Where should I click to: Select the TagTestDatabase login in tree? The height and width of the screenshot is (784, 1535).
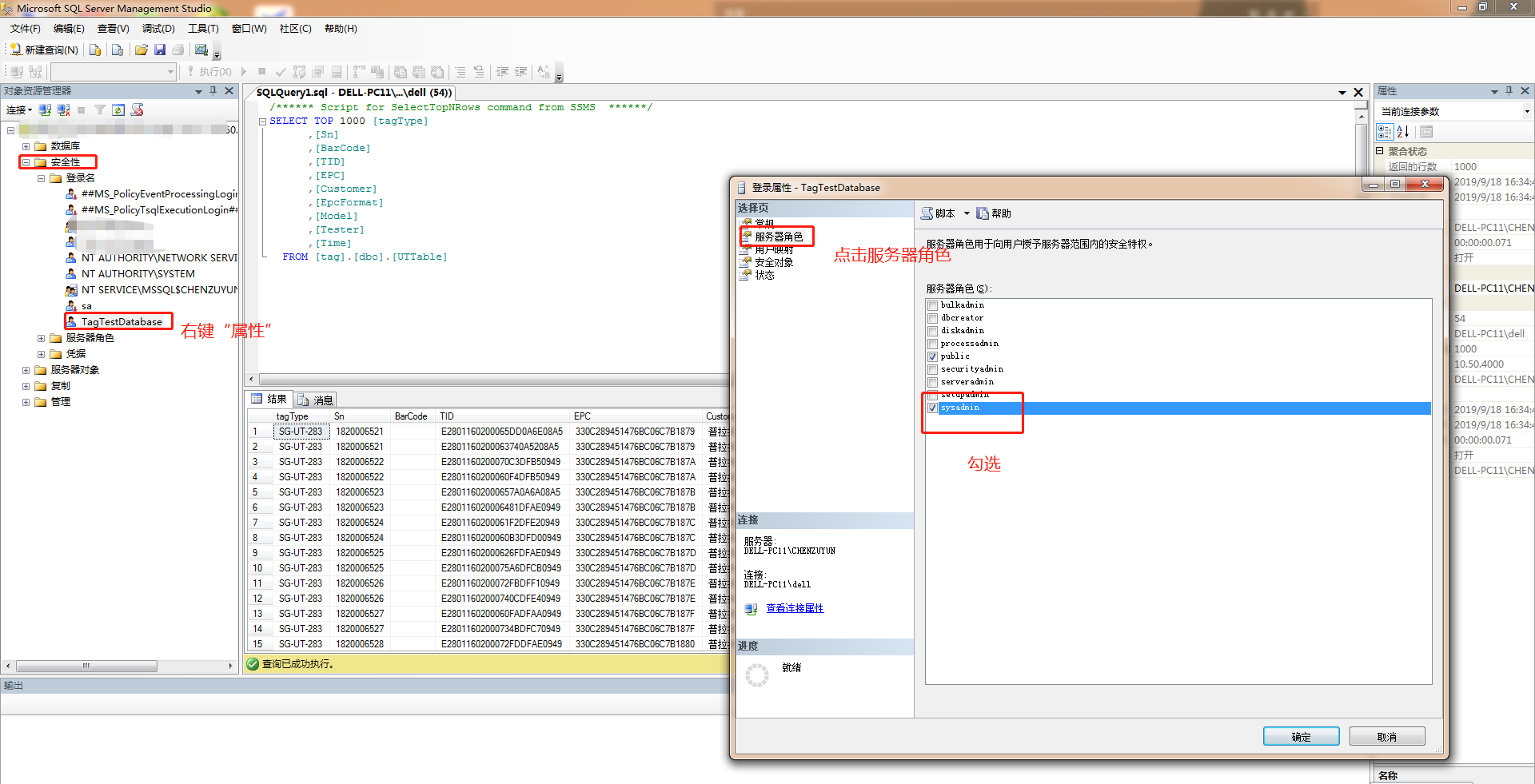[121, 322]
